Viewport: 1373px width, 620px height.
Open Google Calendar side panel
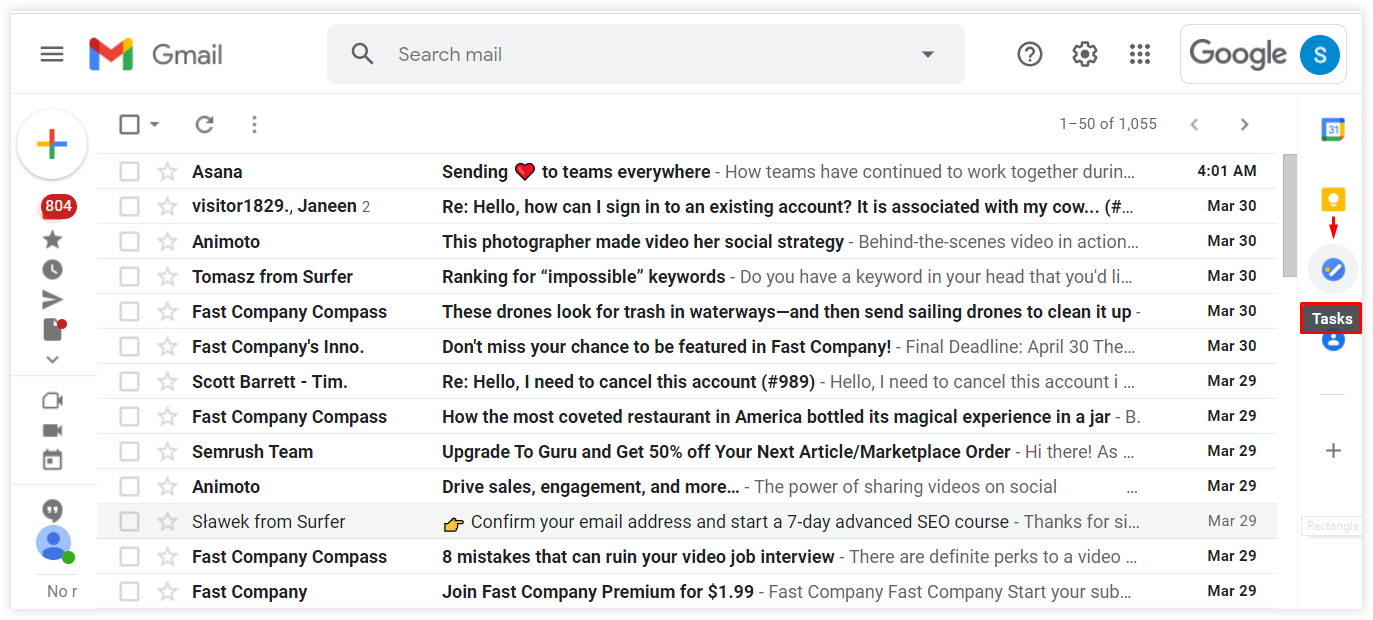coord(1332,128)
